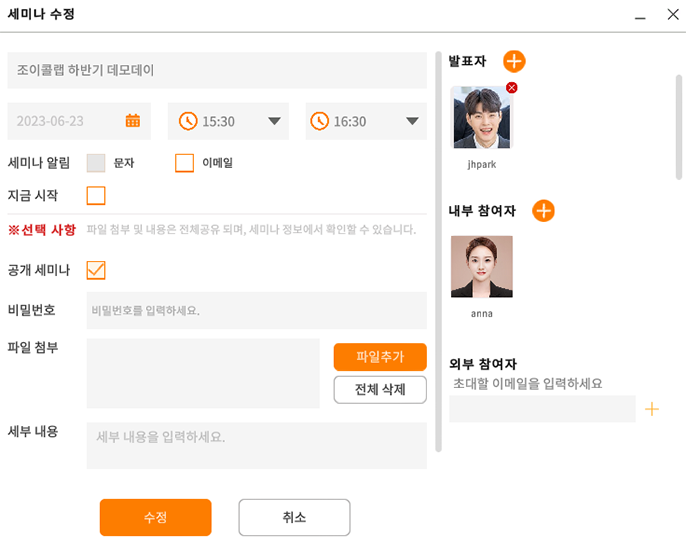The width and height of the screenshot is (686, 552).
Task: Click the 파일추가 button
Action: 380,357
